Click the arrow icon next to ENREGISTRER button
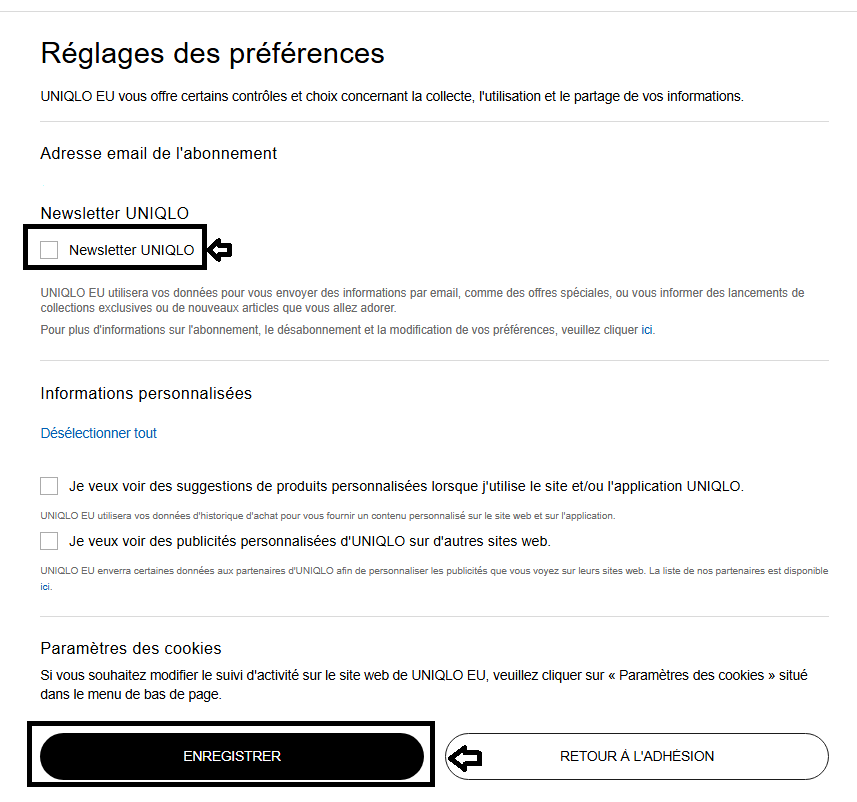This screenshot has width=857, height=802. click(465, 757)
